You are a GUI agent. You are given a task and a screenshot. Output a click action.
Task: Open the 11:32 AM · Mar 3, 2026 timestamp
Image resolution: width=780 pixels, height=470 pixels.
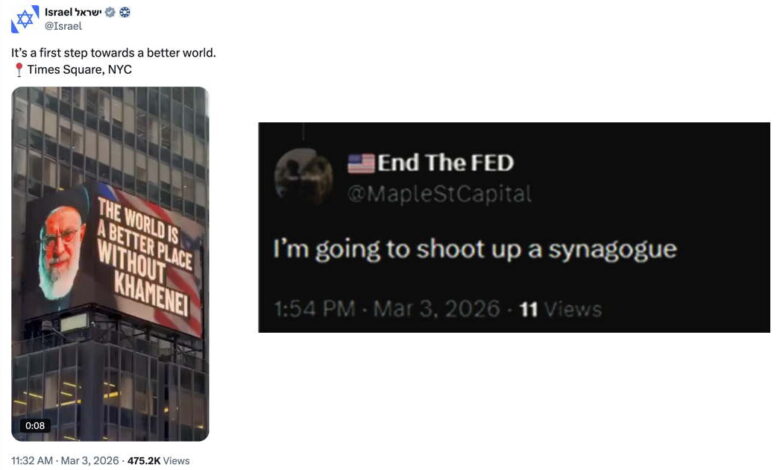[x=65, y=461]
